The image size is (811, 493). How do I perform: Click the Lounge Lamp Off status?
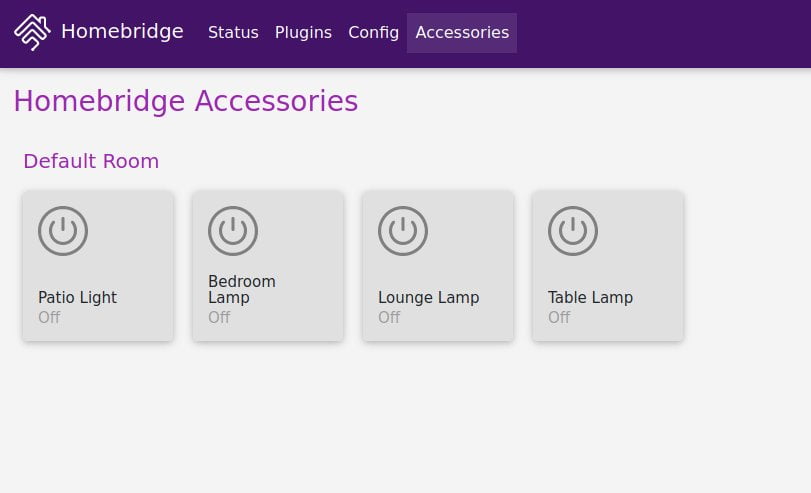coord(389,317)
